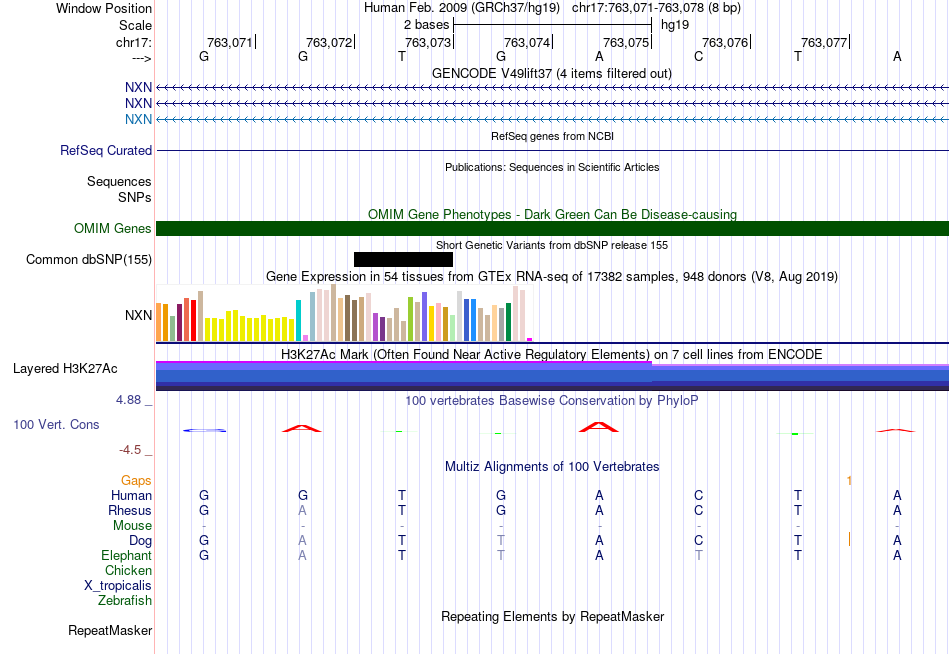Image resolution: width=950 pixels, height=654 pixels.
Task: Click the Mouse alignment row label
Action: [x=132, y=526]
